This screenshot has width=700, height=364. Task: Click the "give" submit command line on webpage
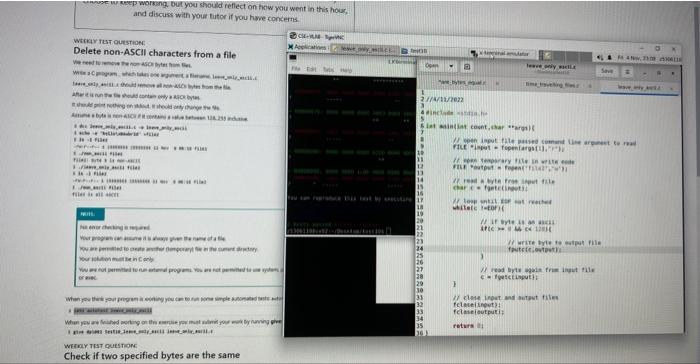(140, 332)
